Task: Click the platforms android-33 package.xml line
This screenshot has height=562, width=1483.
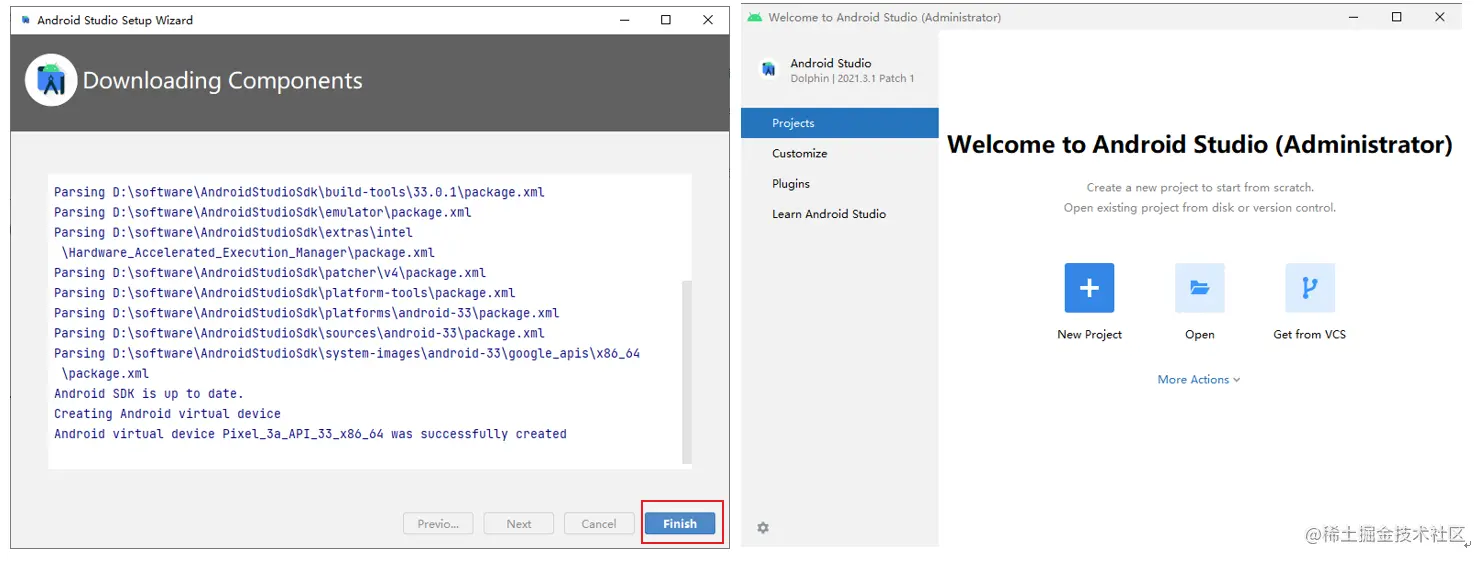Action: tap(306, 313)
